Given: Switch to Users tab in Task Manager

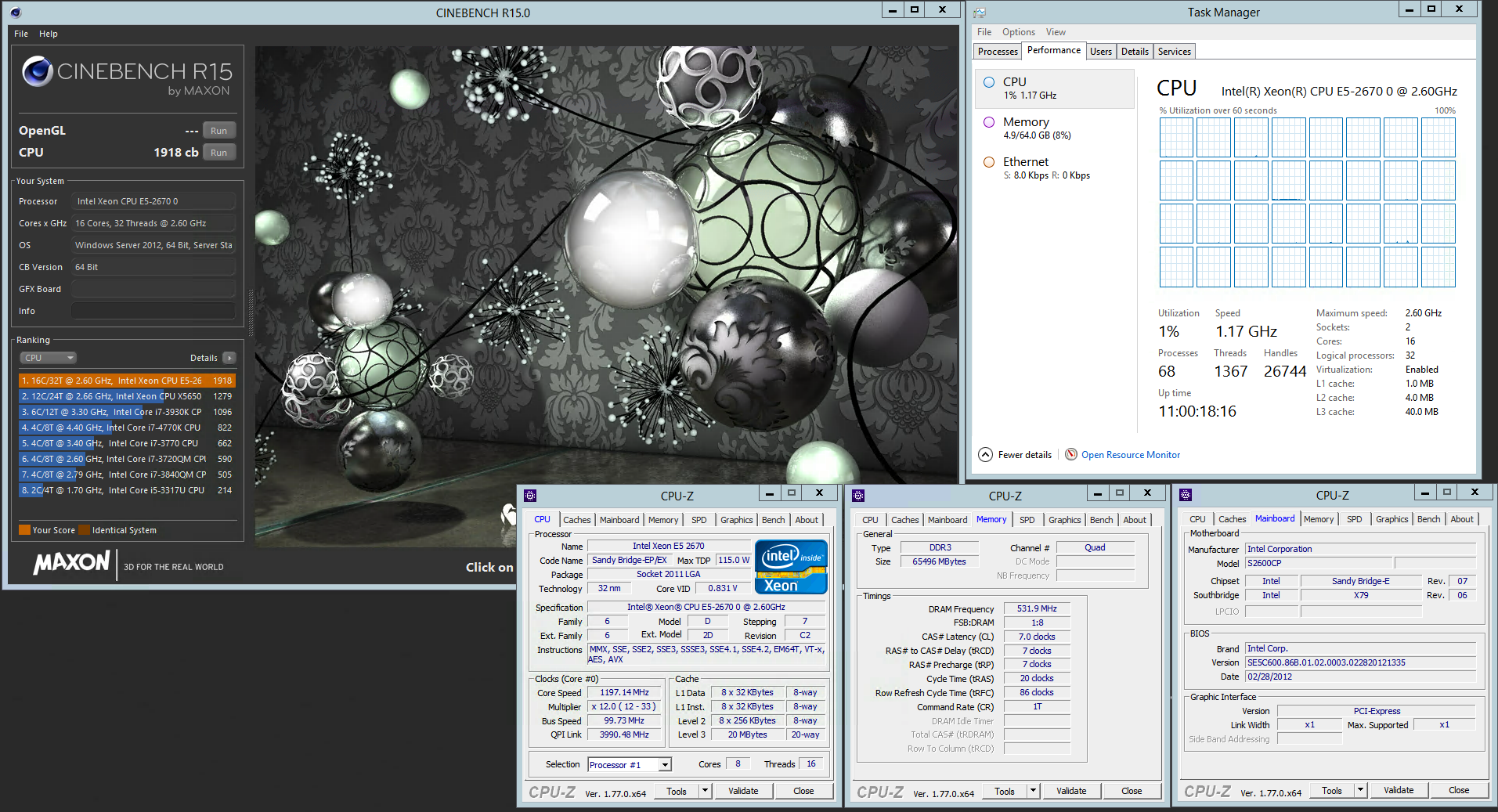Looking at the screenshot, I should (1100, 52).
